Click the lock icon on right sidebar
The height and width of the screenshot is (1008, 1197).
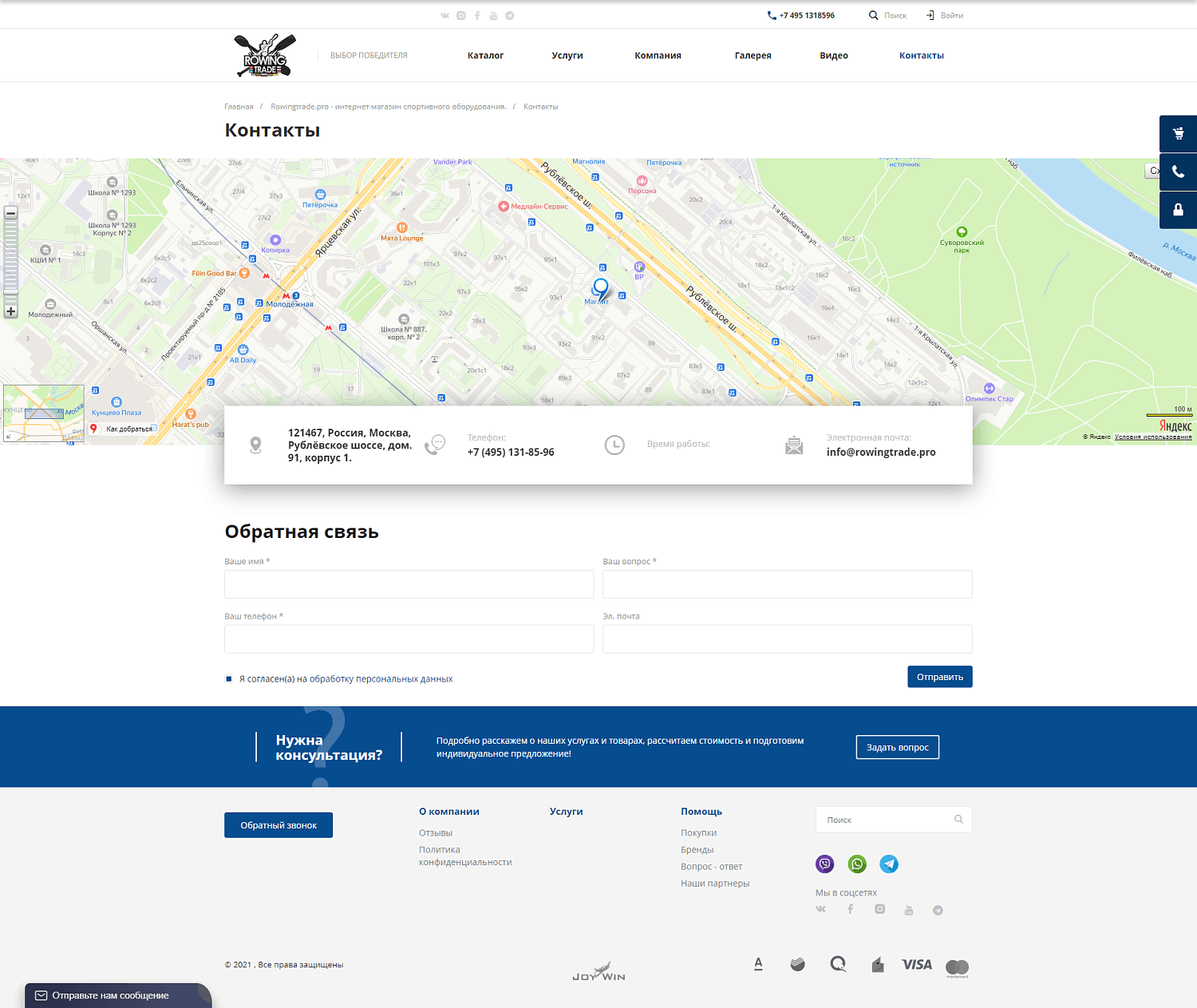tap(1178, 210)
